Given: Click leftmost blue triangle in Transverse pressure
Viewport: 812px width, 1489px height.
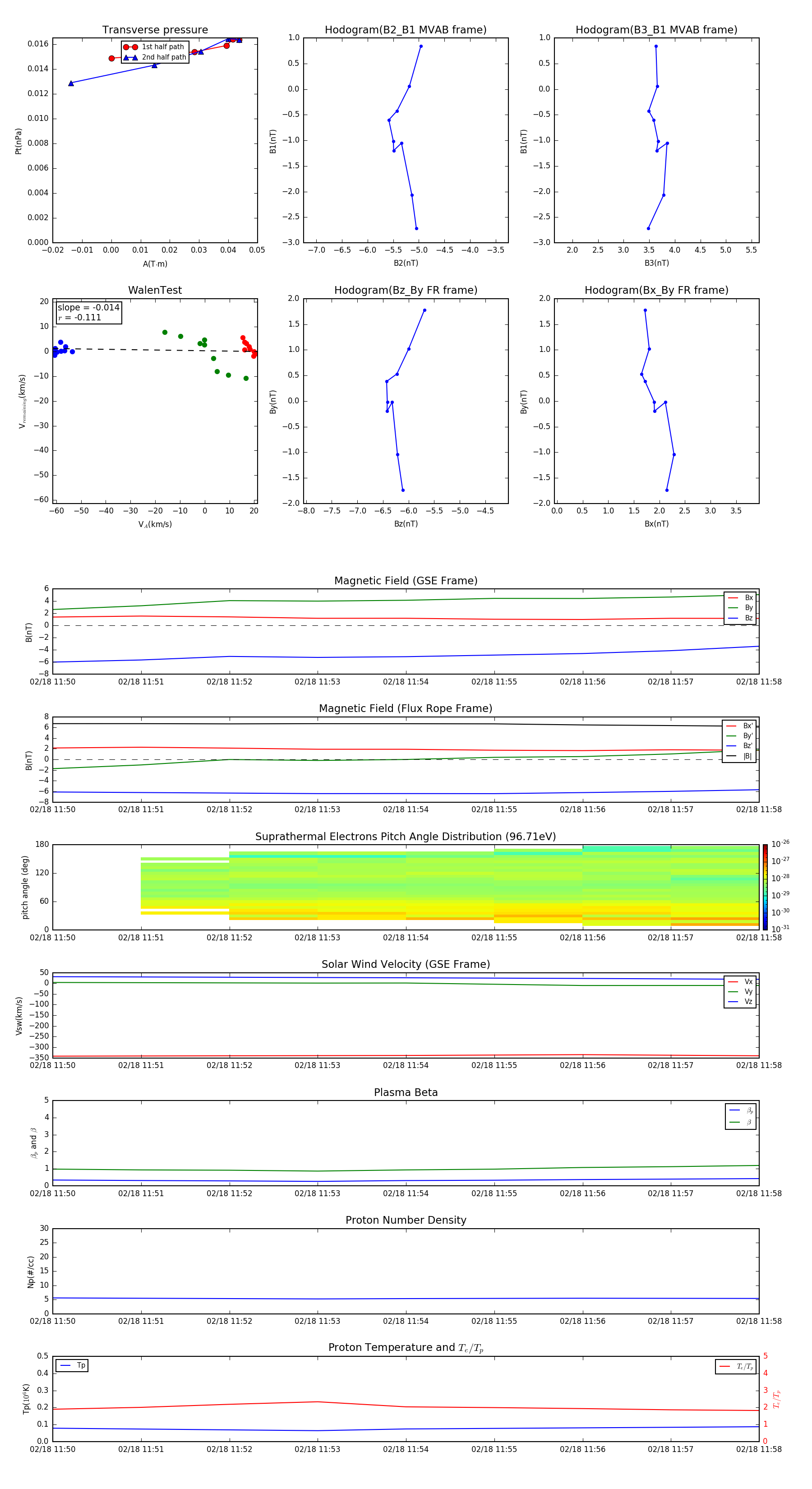Looking at the screenshot, I should click(71, 83).
